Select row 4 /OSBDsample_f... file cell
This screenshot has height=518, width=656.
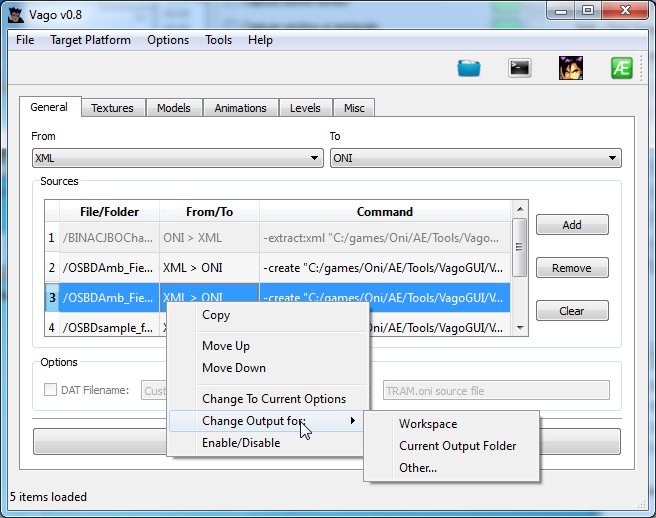click(x=109, y=328)
